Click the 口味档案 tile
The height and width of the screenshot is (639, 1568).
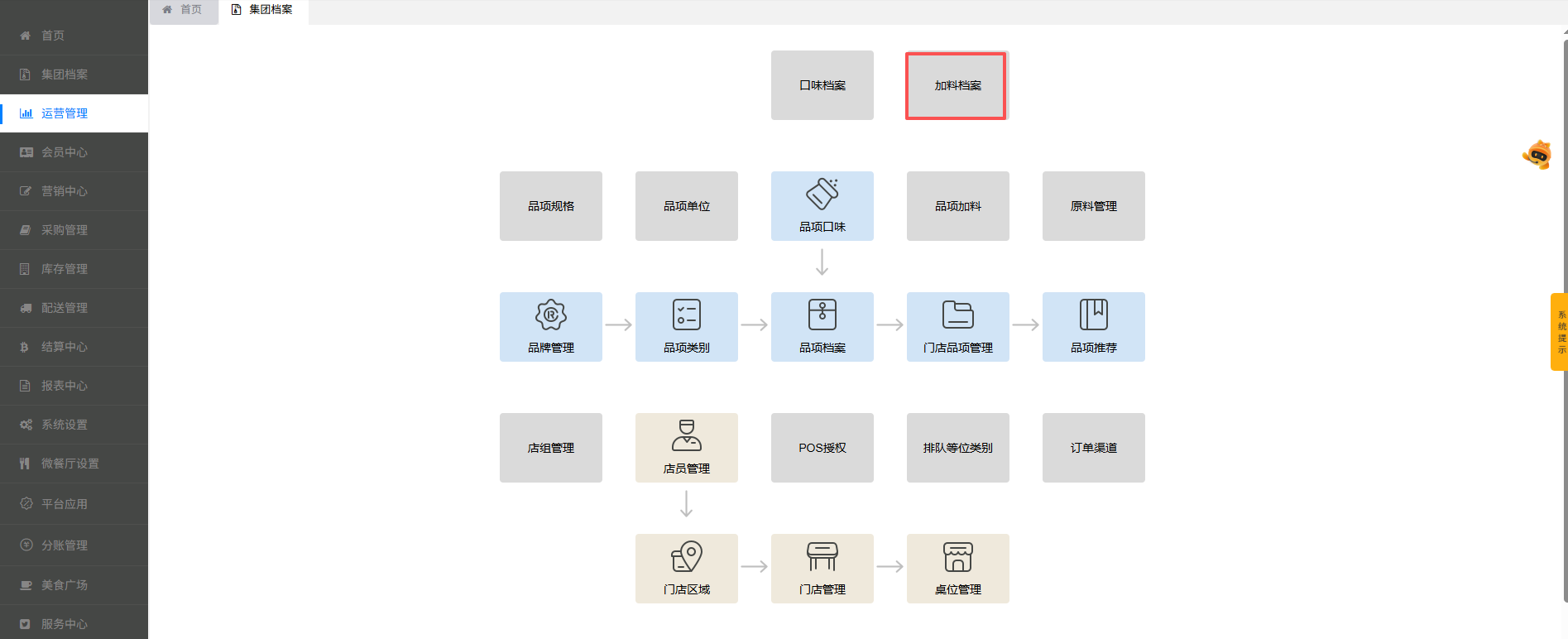pyautogui.click(x=822, y=86)
